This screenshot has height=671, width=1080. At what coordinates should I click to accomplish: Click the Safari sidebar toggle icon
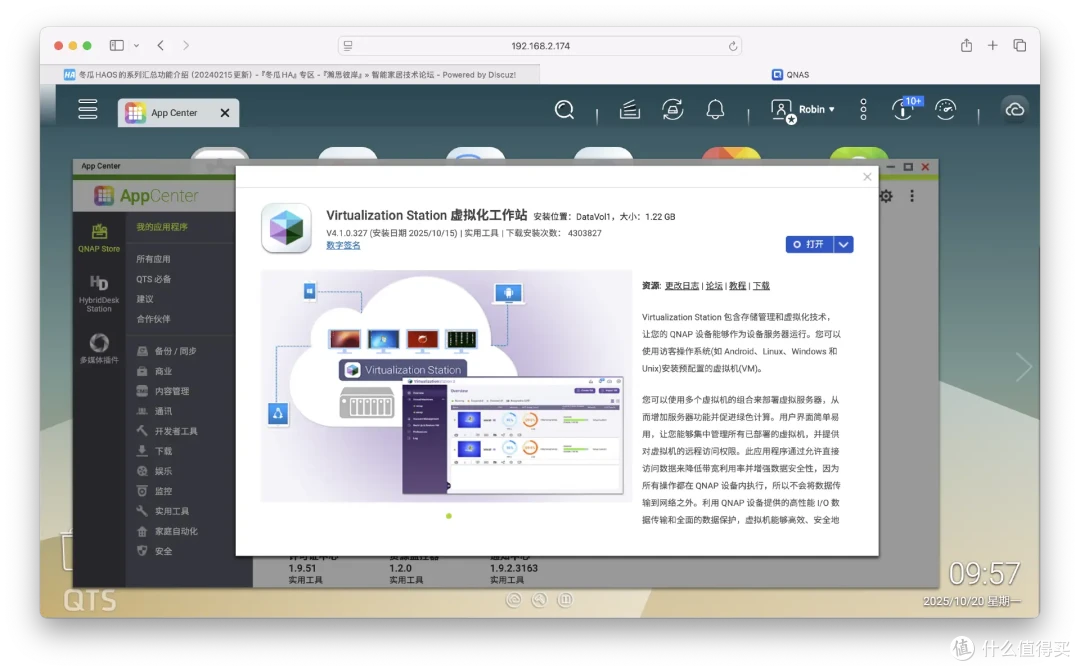(116, 45)
